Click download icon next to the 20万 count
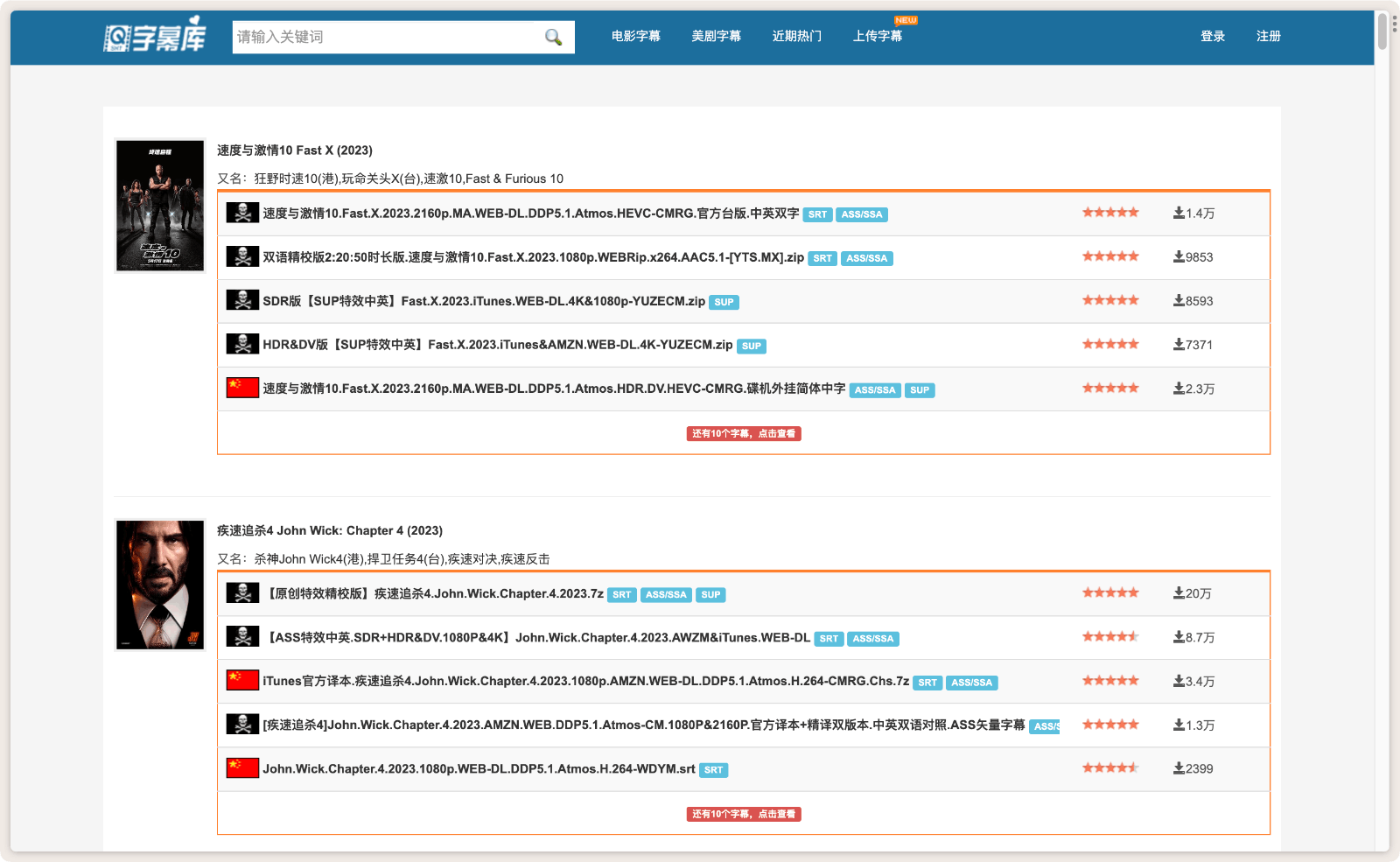Viewport: 1400px width, 862px height. [x=1179, y=593]
